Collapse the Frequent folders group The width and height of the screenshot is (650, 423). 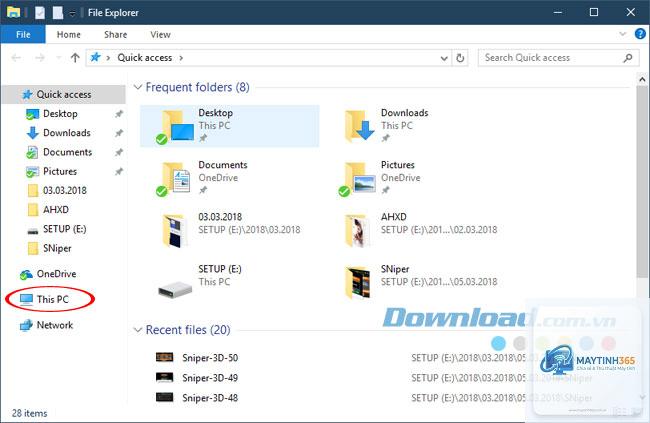tap(137, 88)
